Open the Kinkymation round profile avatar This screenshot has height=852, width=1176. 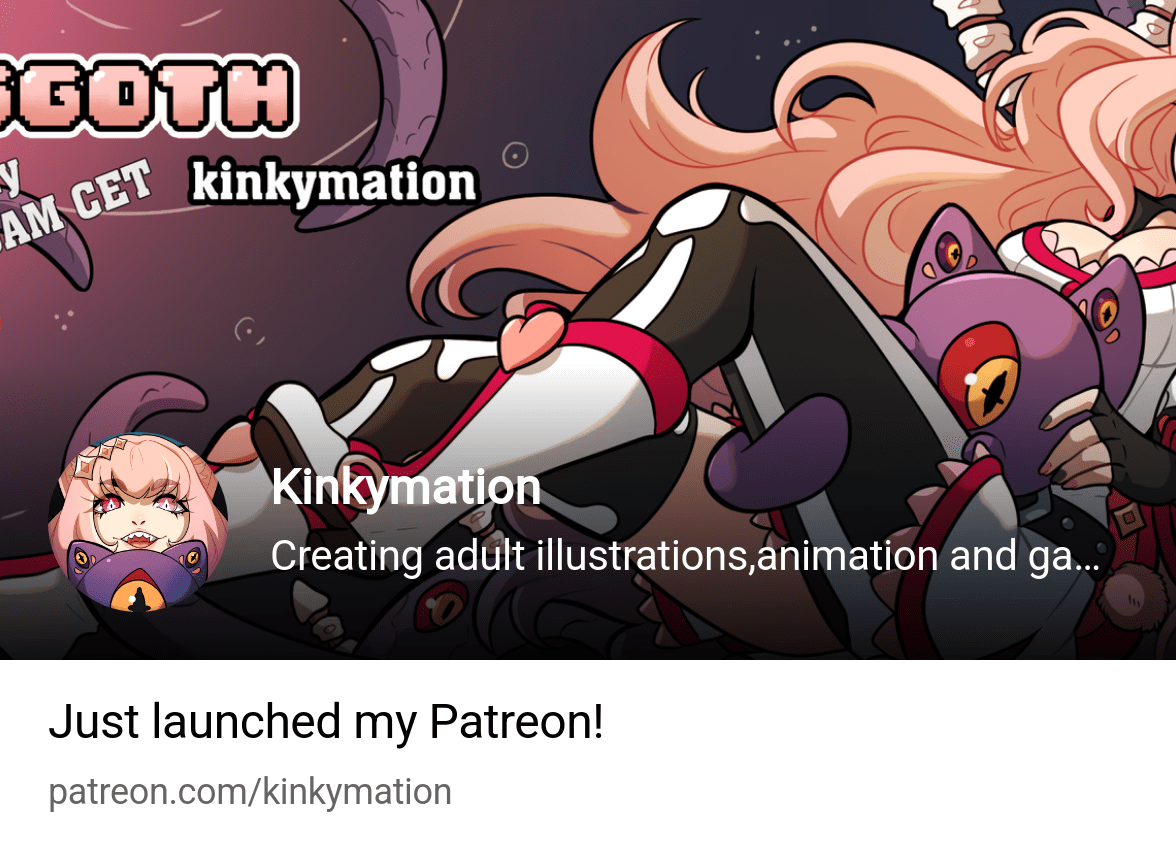click(x=138, y=523)
